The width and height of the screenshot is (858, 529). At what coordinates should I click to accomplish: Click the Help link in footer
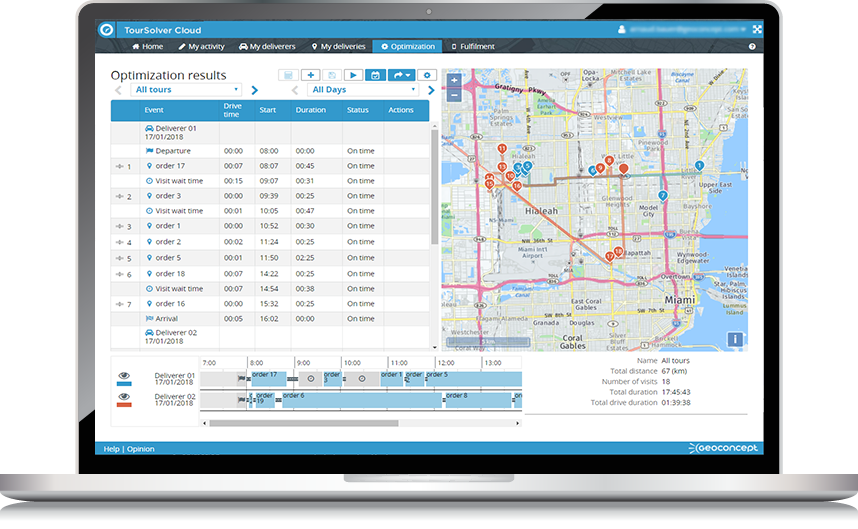pyautogui.click(x=111, y=449)
